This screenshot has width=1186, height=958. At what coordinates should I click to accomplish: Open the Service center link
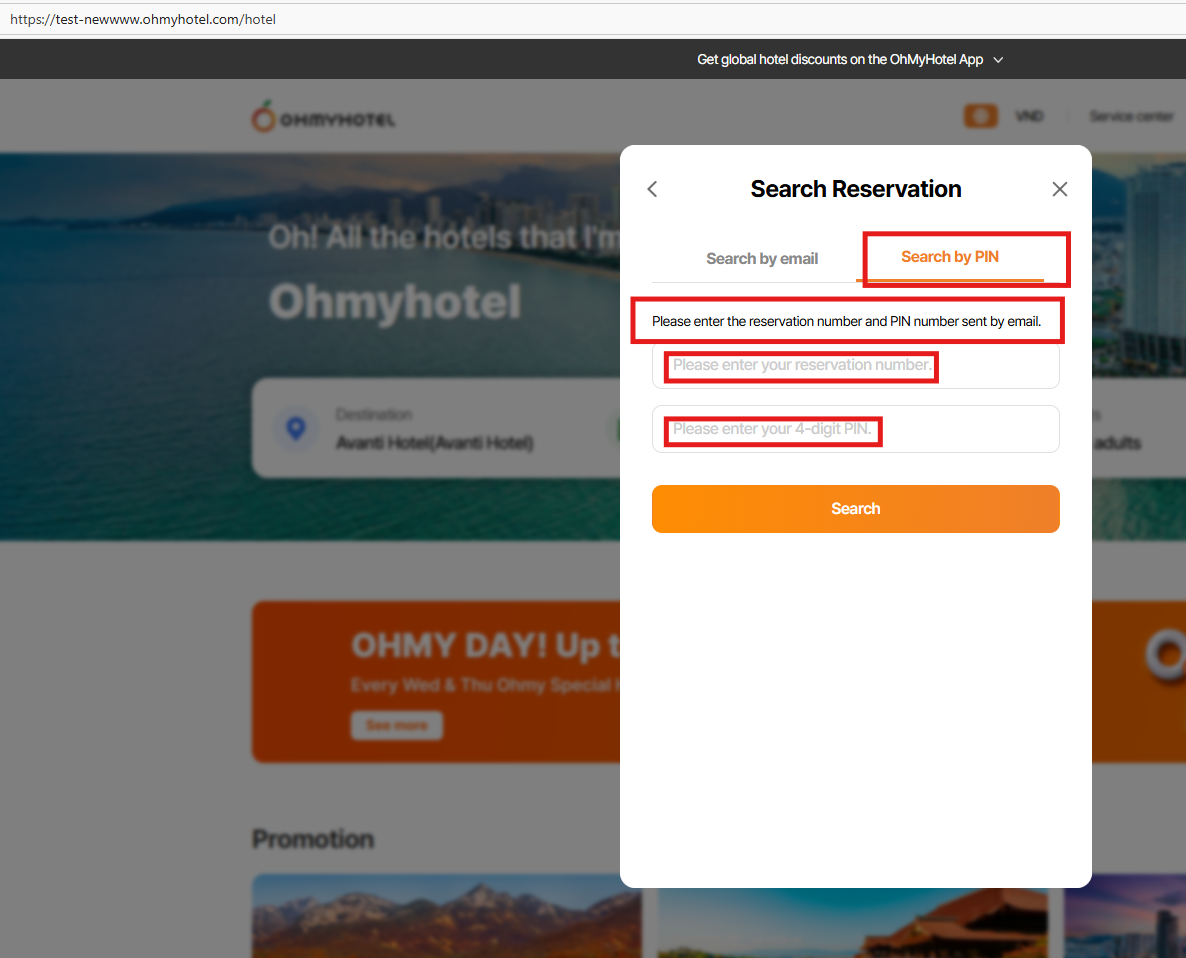tap(1131, 116)
